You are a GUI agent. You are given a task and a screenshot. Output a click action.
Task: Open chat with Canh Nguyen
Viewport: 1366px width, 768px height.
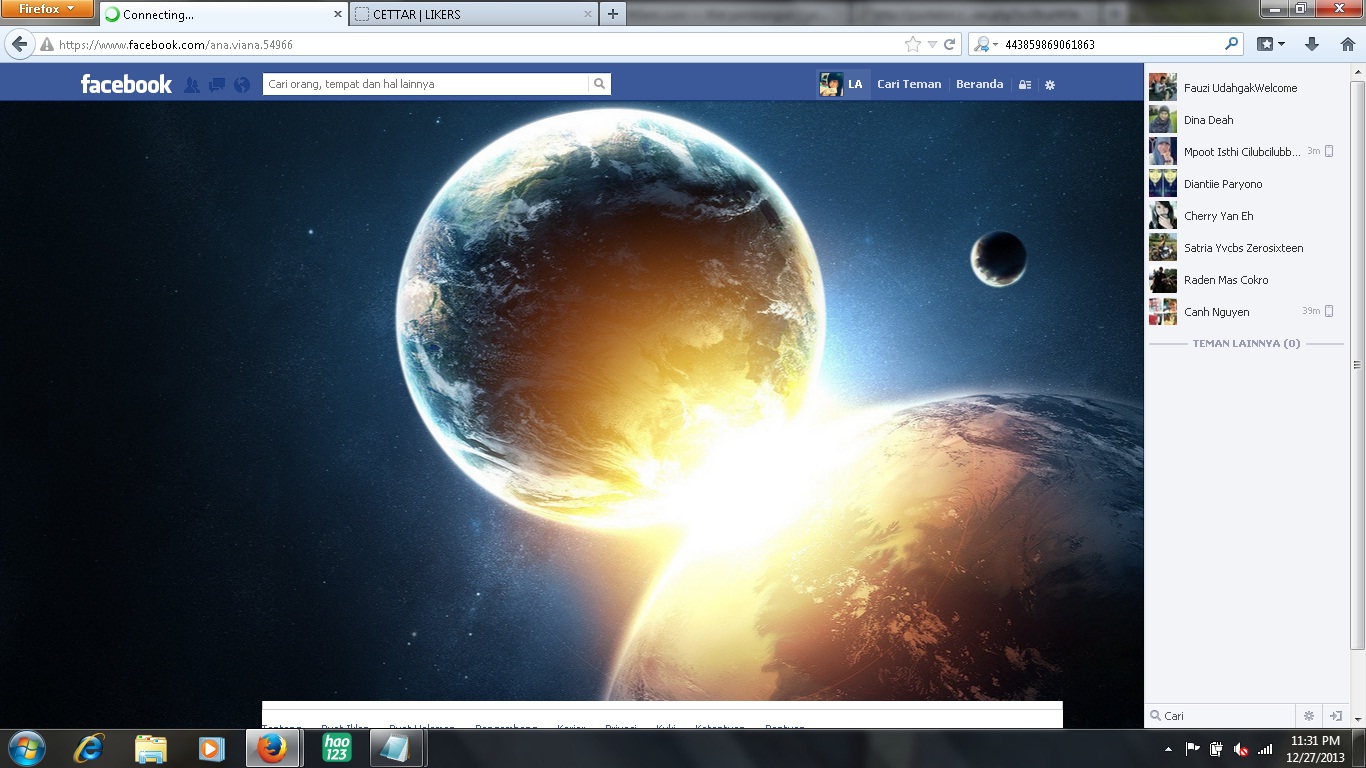point(1244,312)
